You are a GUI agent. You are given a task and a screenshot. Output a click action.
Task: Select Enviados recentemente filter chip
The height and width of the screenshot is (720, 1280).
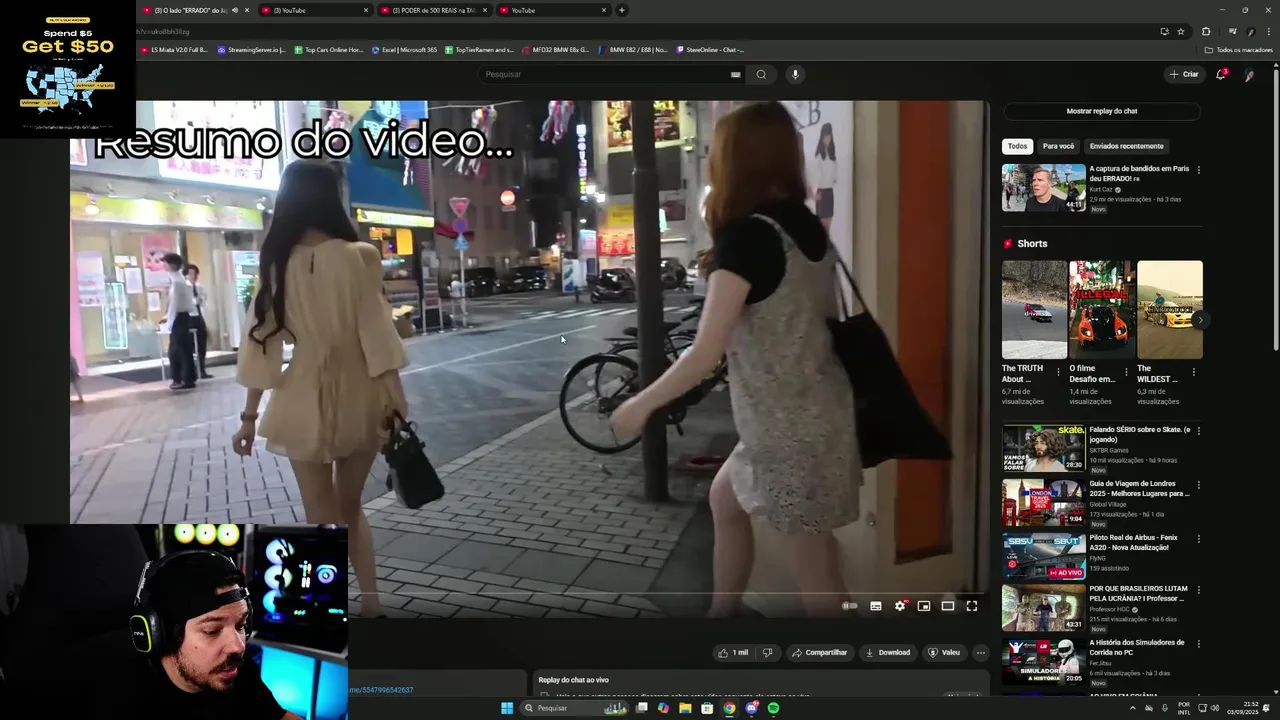point(1126,146)
